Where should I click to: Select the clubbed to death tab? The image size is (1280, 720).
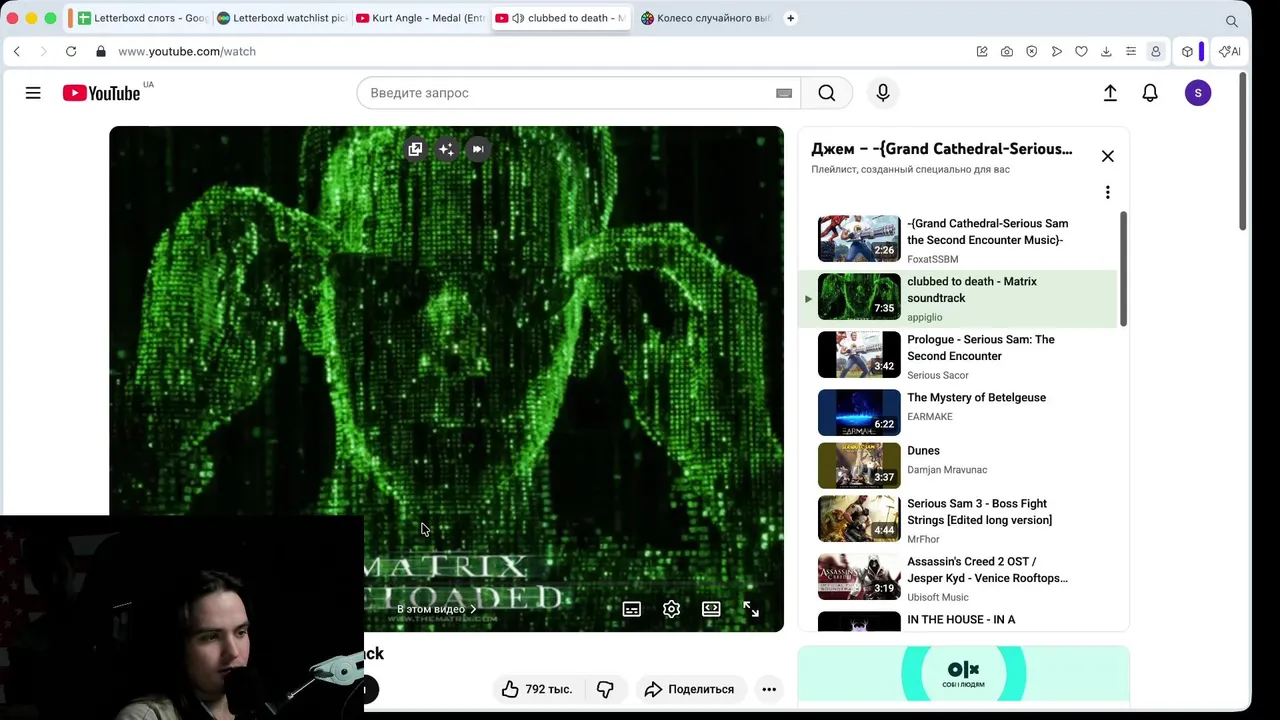[x=561, y=18]
